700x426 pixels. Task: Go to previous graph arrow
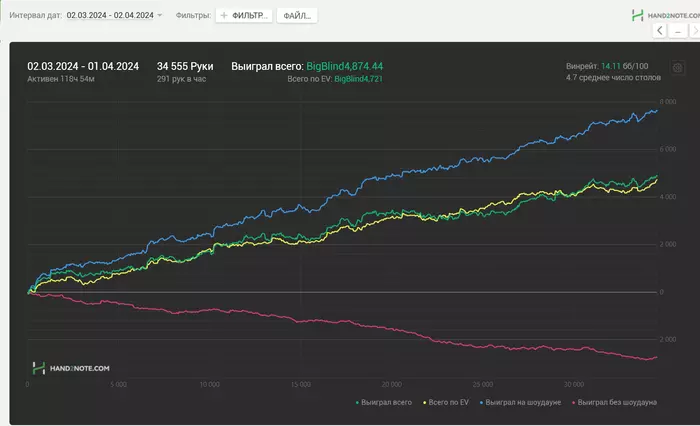660,31
